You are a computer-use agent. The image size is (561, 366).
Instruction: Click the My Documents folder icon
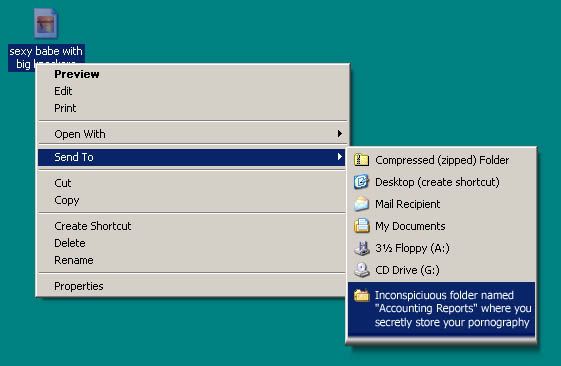361,226
